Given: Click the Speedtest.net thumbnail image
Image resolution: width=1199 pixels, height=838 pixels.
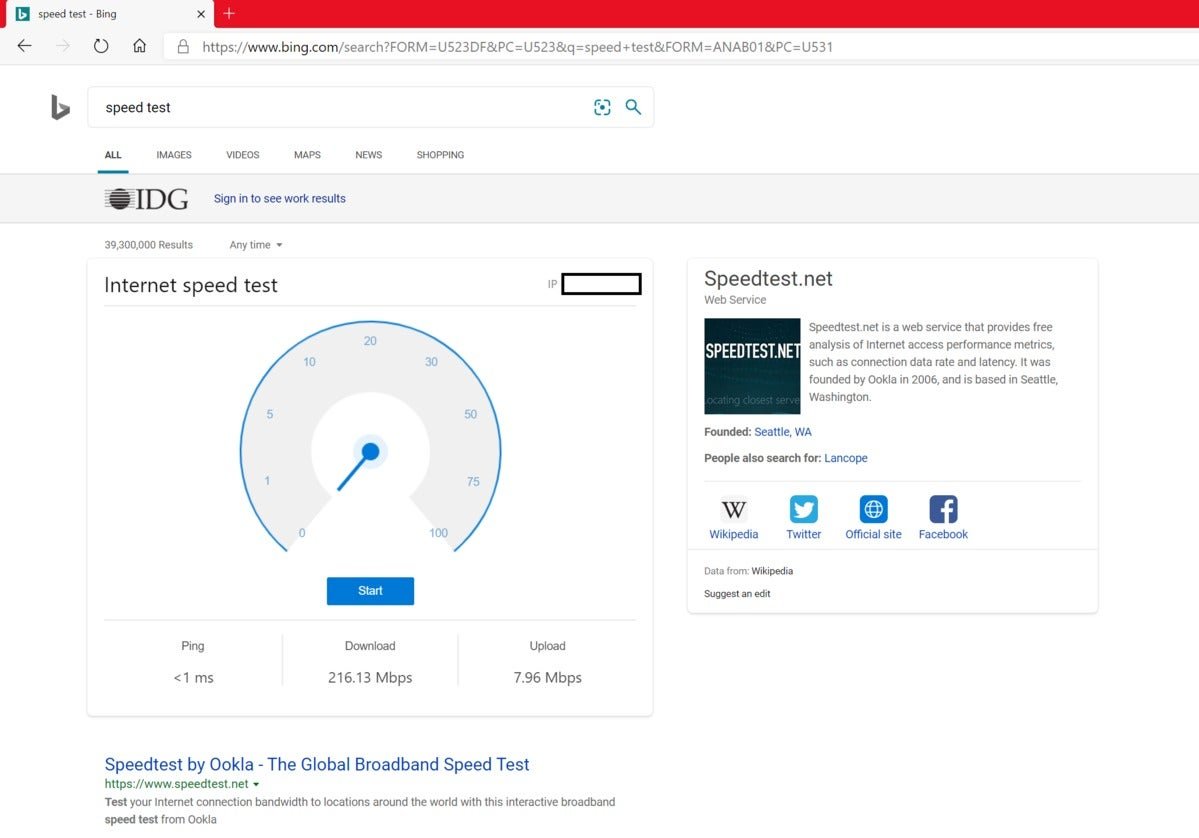Looking at the screenshot, I should [x=752, y=366].
